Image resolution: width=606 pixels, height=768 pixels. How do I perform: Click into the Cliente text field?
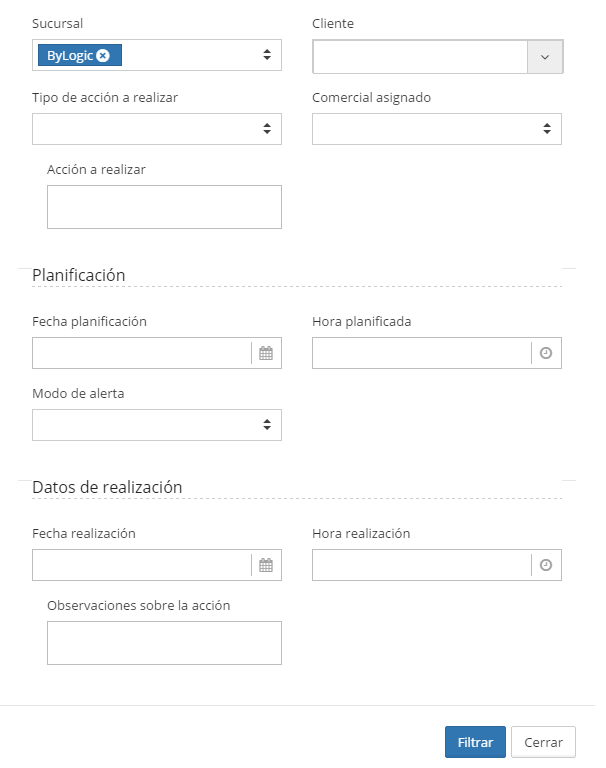click(420, 57)
